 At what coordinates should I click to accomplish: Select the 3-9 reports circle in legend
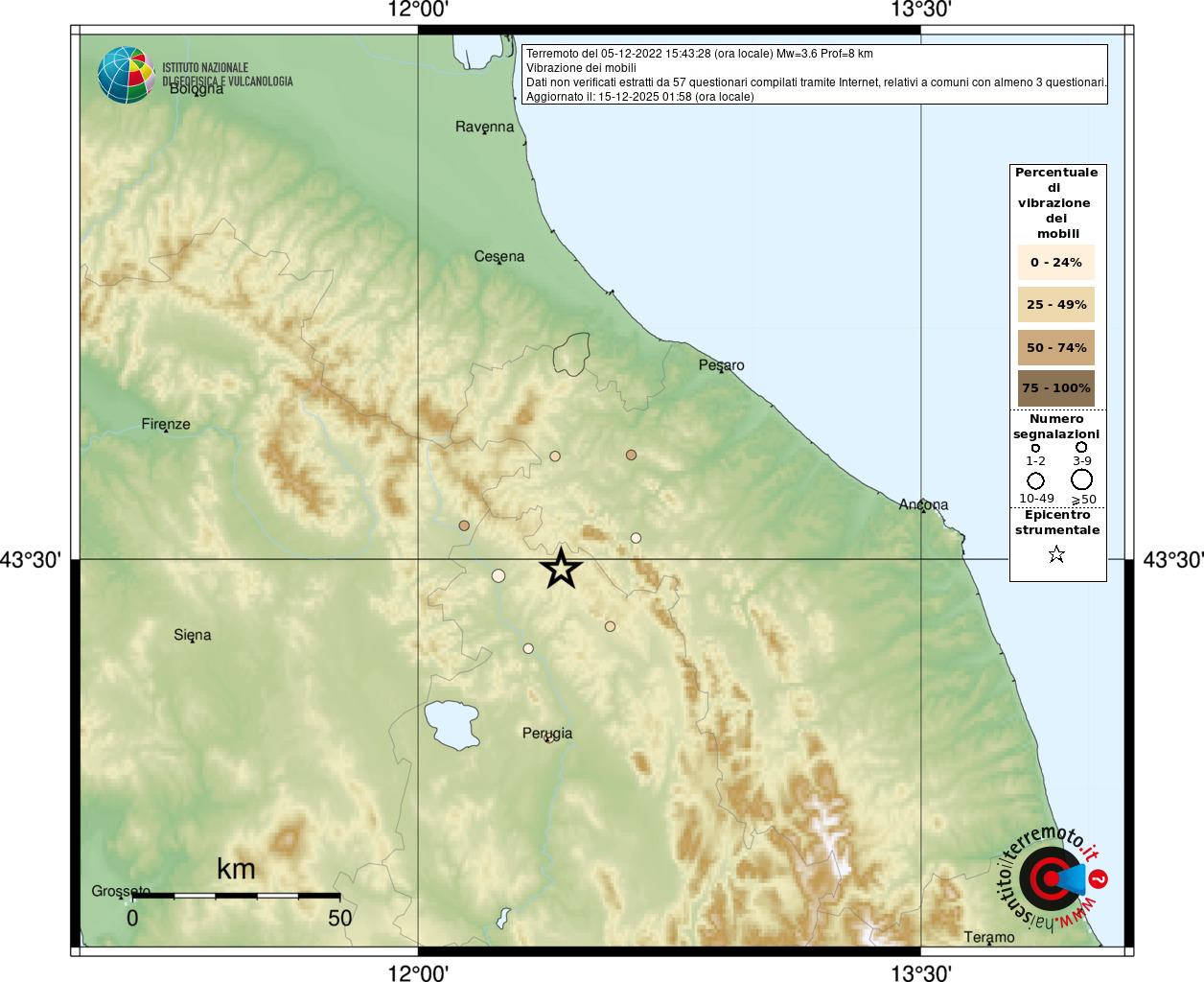tap(1081, 447)
